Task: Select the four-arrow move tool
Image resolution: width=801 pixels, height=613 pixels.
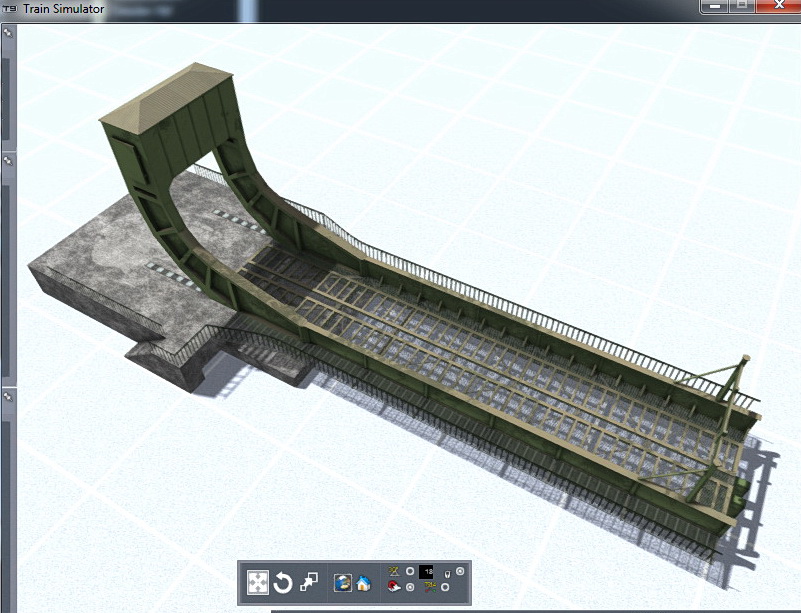Action: pyautogui.click(x=258, y=582)
